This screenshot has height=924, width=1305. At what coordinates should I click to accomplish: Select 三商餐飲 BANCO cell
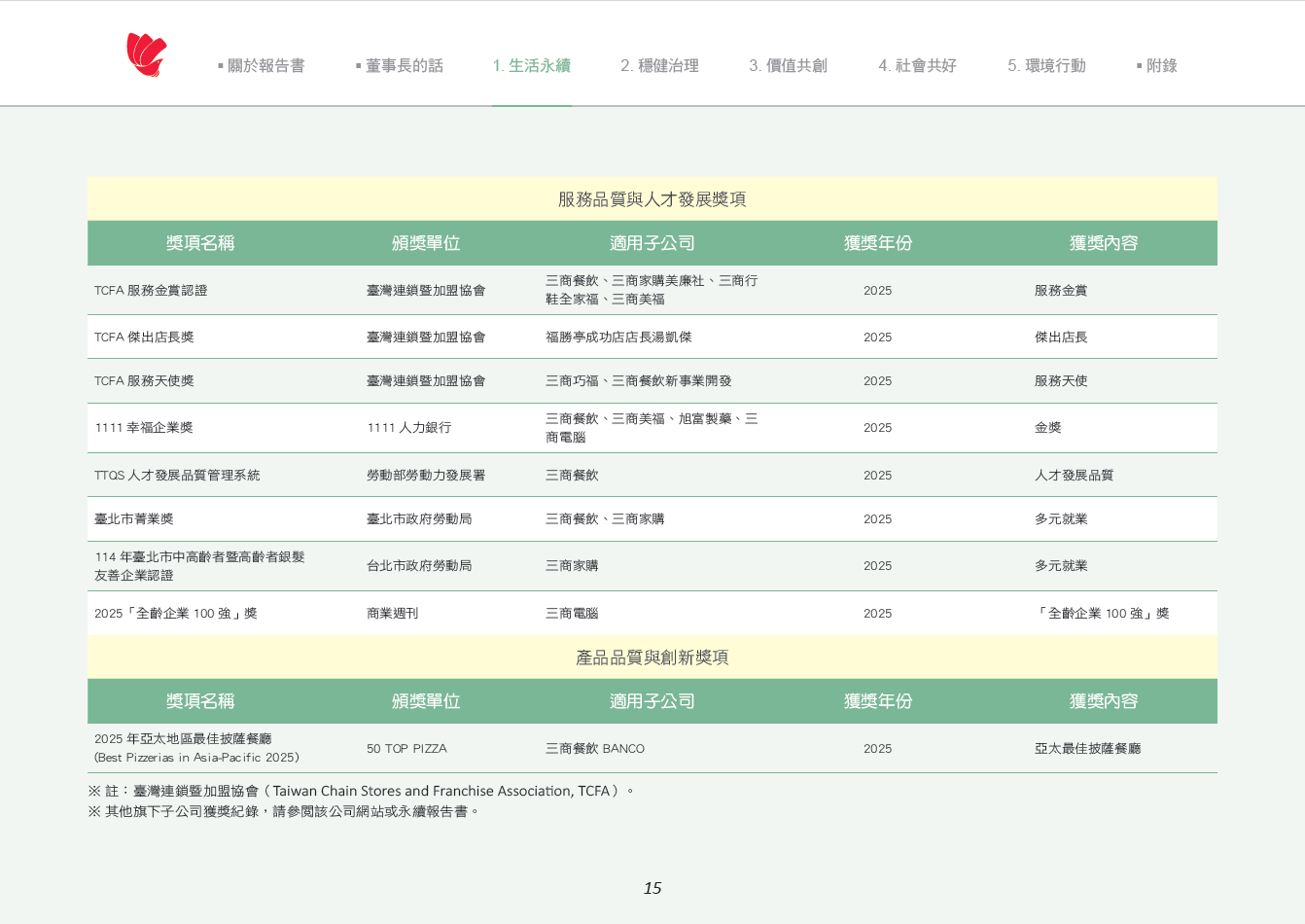[595, 749]
